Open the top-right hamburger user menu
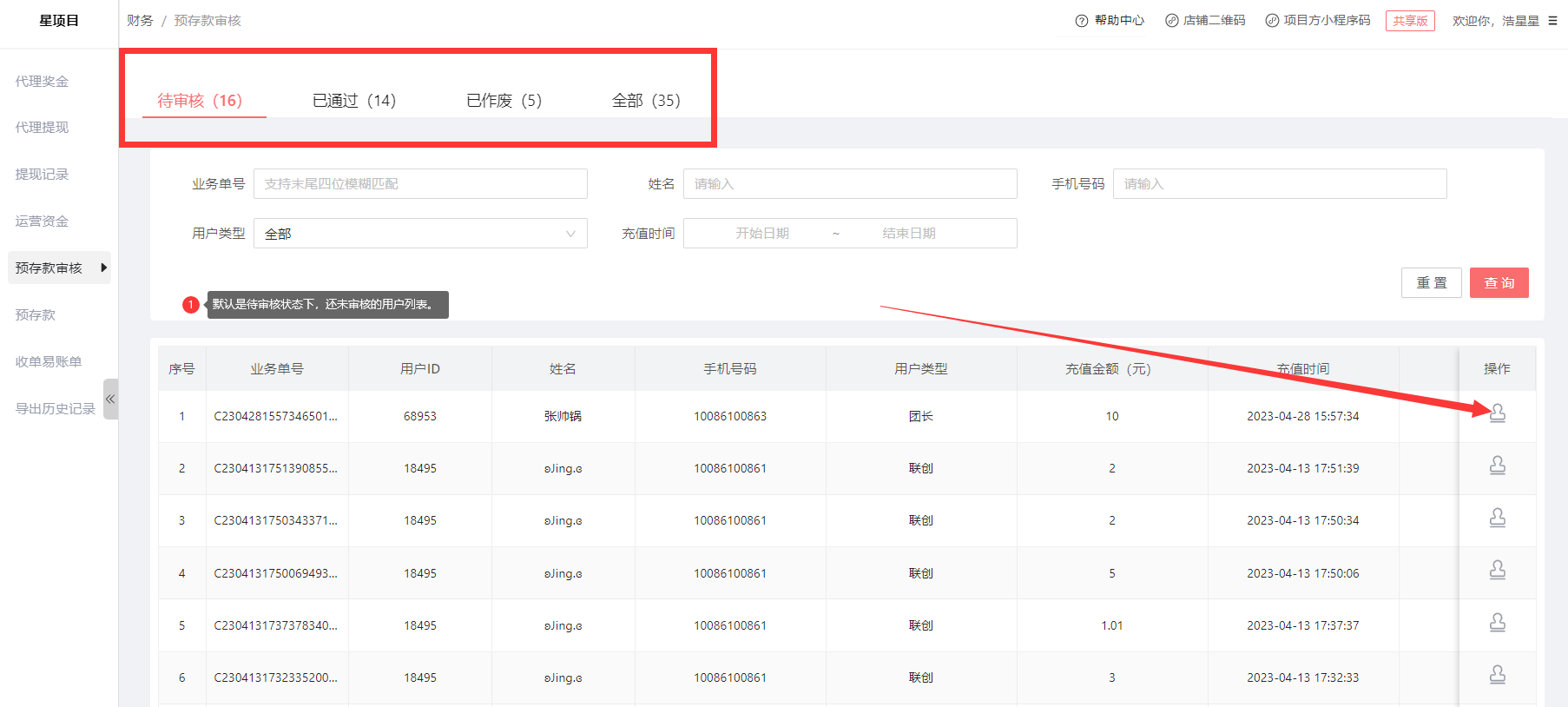1568x707 pixels. point(1552,21)
